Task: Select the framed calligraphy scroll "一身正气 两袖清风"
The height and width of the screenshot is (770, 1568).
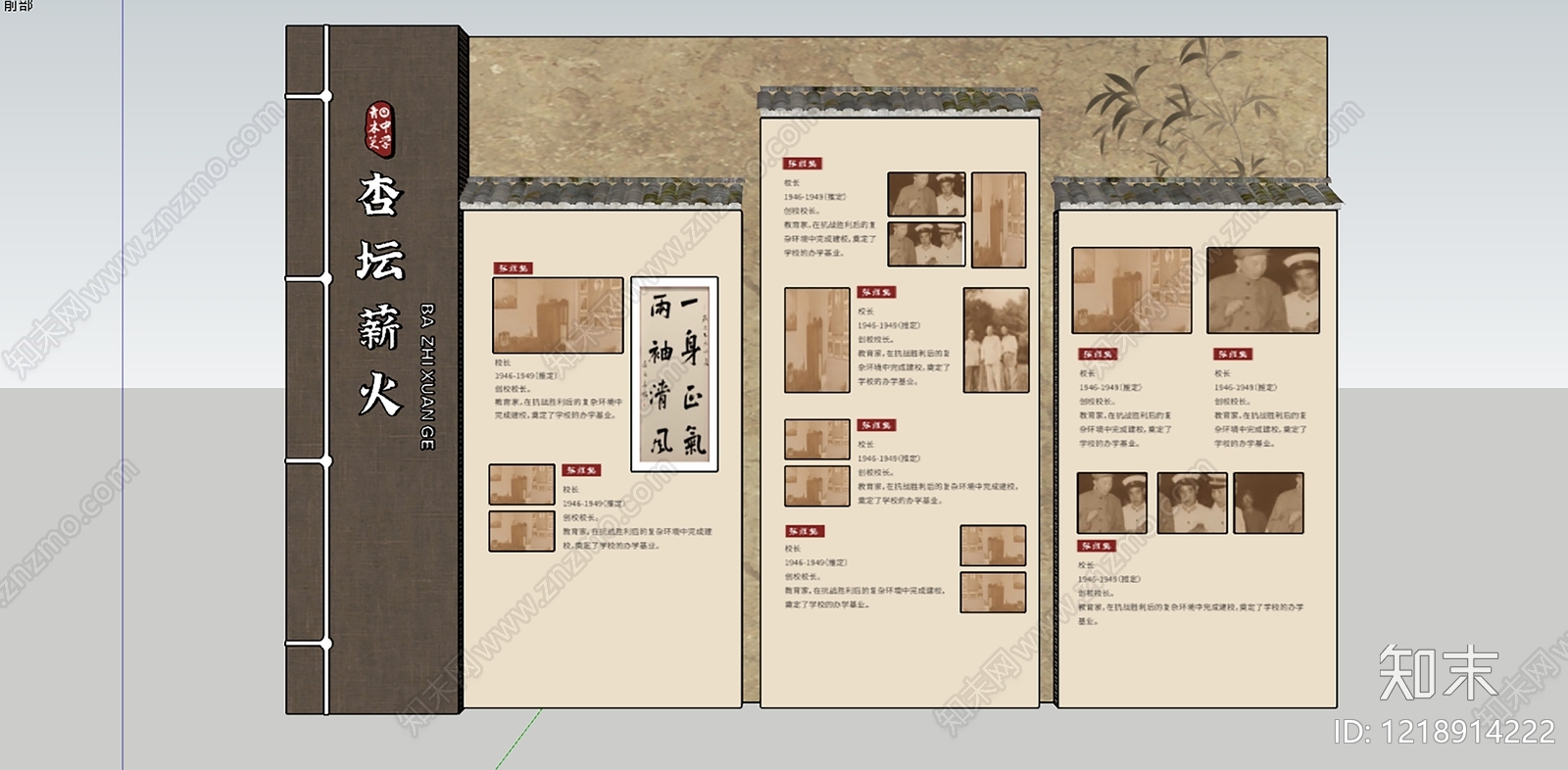Action: [674, 373]
